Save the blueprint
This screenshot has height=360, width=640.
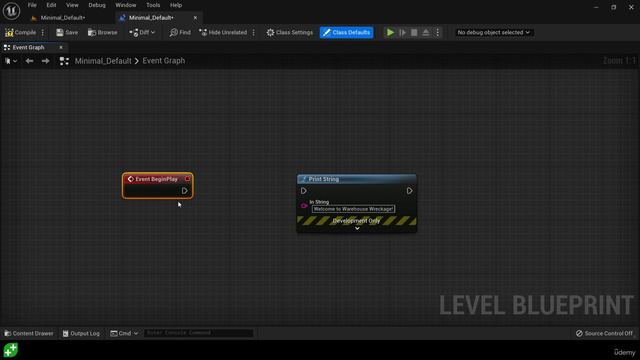click(67, 32)
